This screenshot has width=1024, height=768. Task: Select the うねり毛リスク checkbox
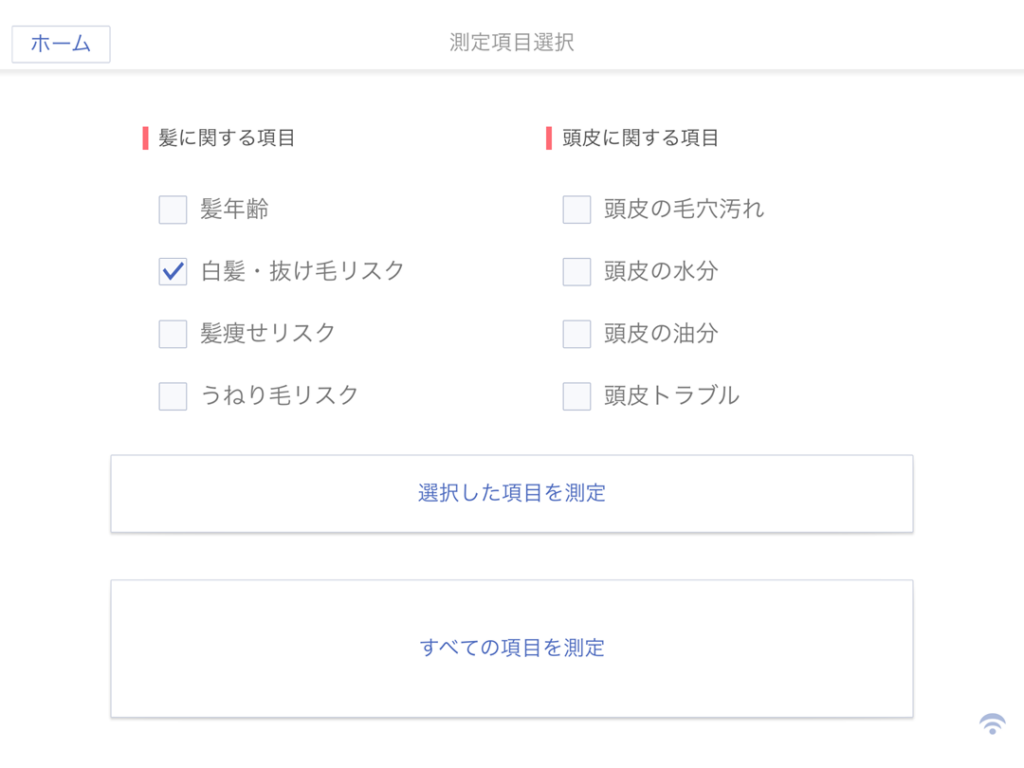click(173, 396)
